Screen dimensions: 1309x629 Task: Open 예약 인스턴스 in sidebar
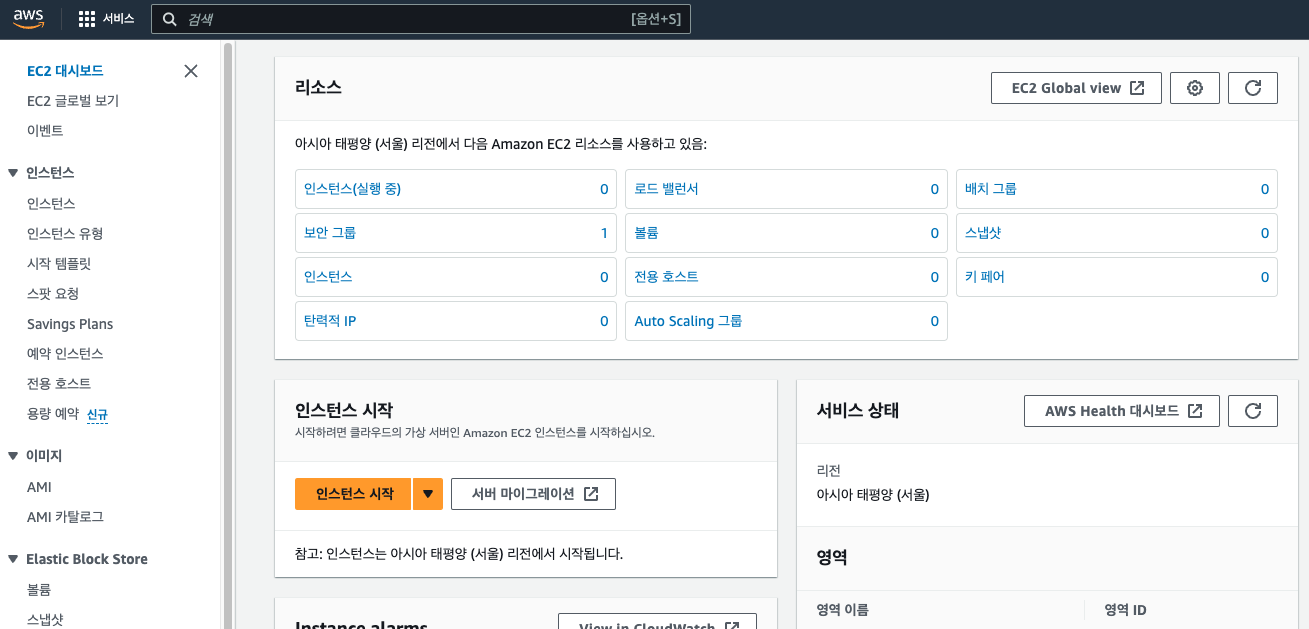tap(65, 354)
